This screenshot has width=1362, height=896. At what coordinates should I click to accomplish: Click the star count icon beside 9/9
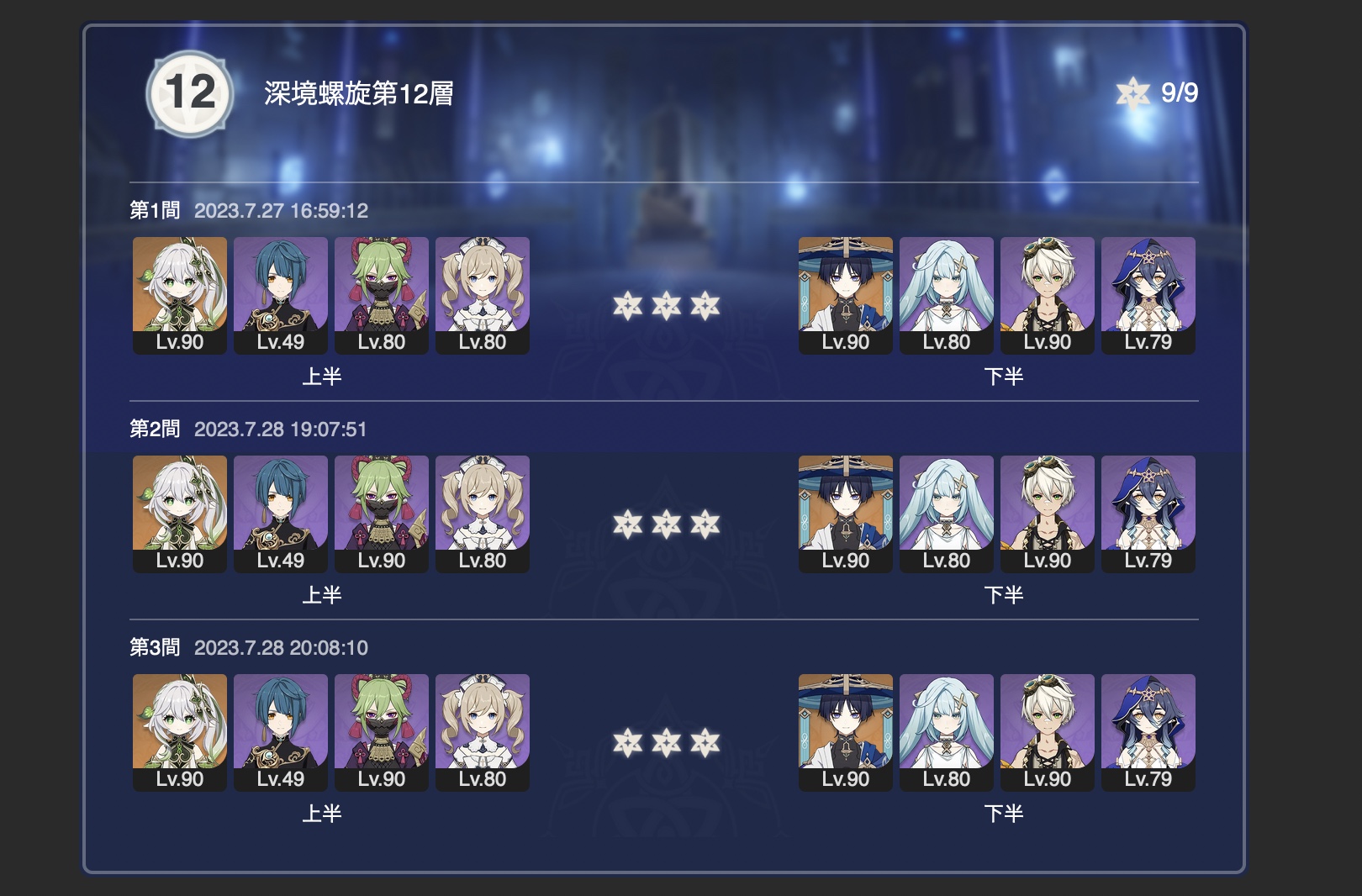click(1132, 92)
